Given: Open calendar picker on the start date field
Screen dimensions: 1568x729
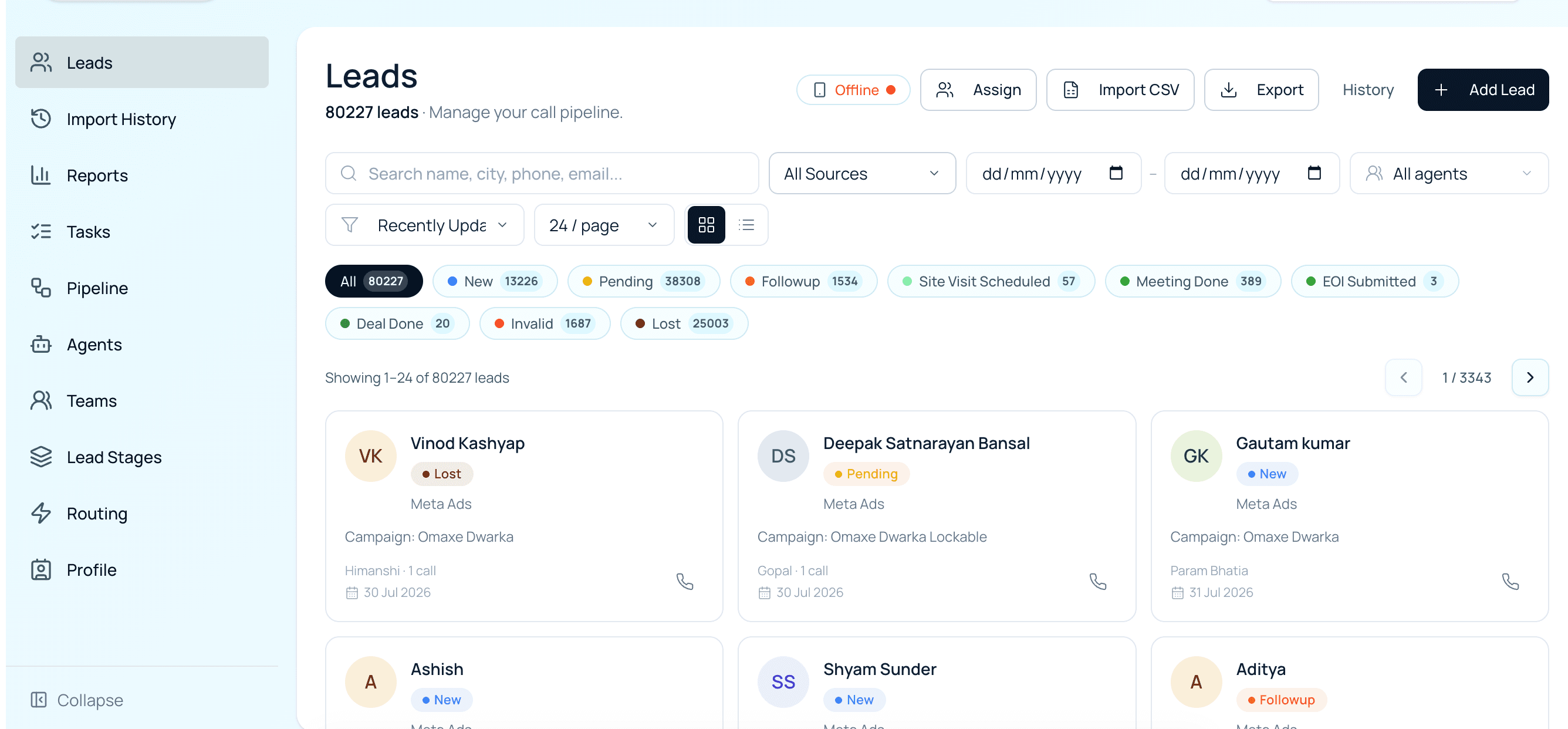Looking at the screenshot, I should coord(1116,173).
